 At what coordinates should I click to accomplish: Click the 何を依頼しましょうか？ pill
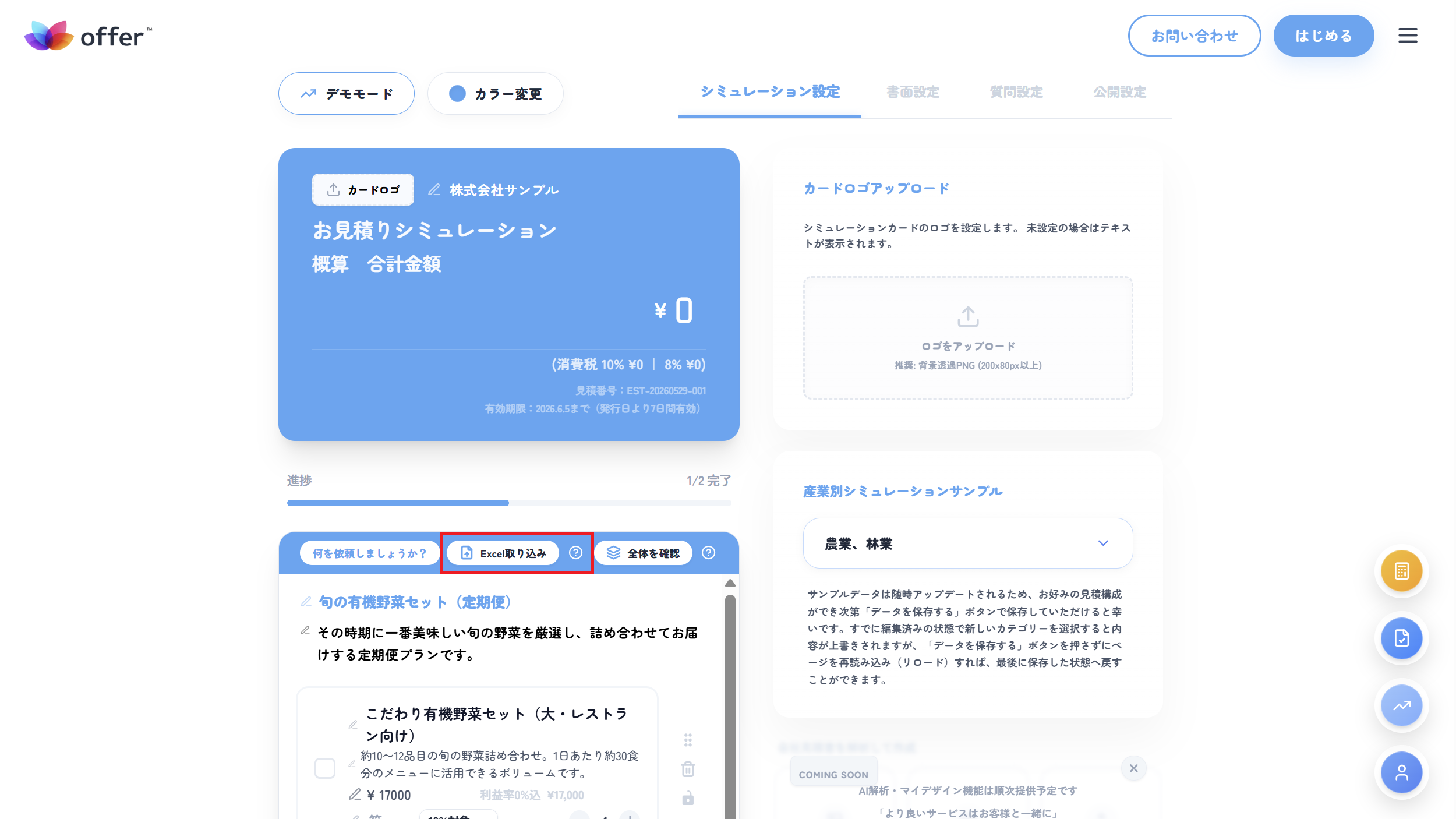coord(370,553)
